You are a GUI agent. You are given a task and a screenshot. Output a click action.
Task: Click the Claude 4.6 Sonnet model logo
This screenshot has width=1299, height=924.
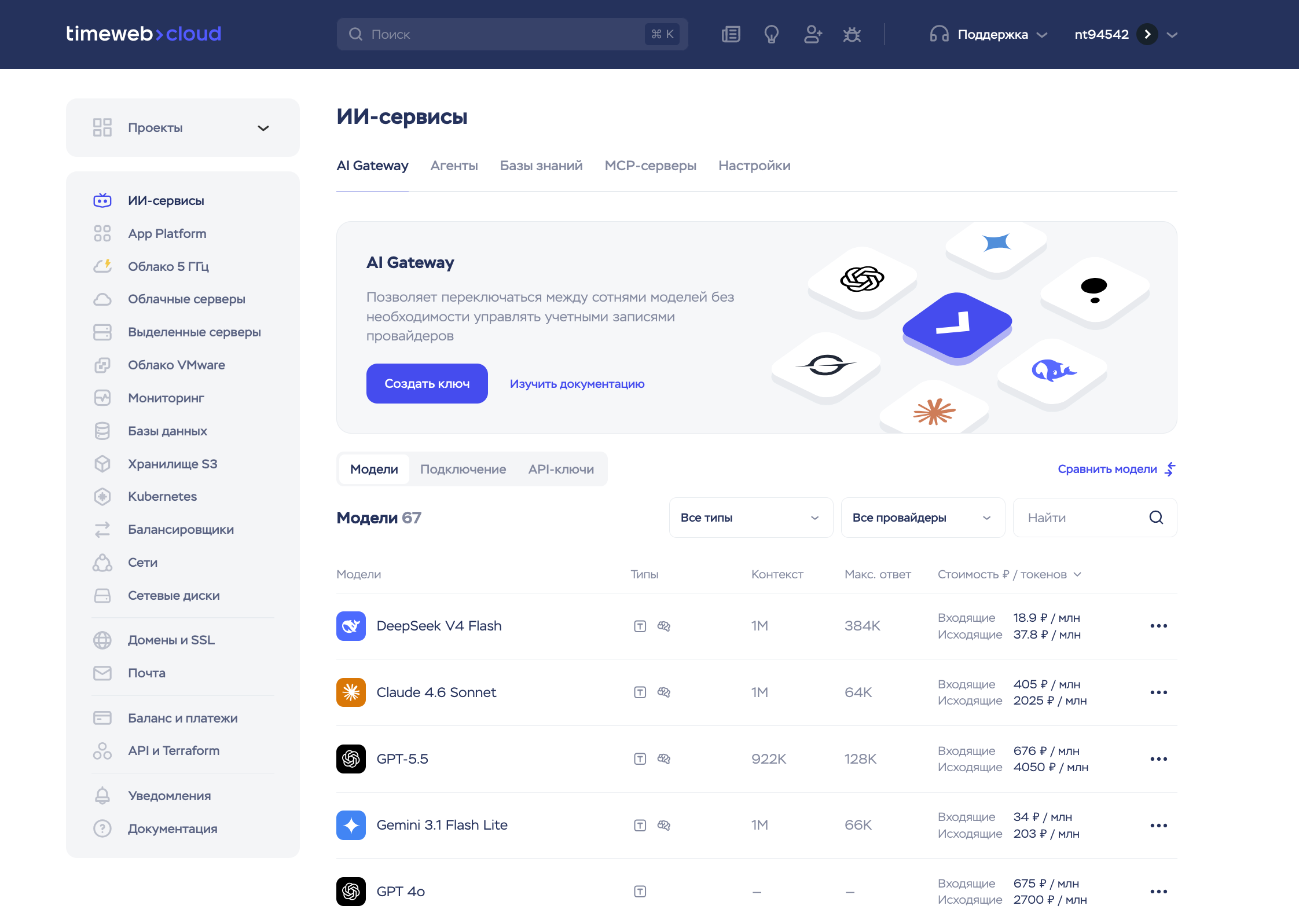[351, 692]
